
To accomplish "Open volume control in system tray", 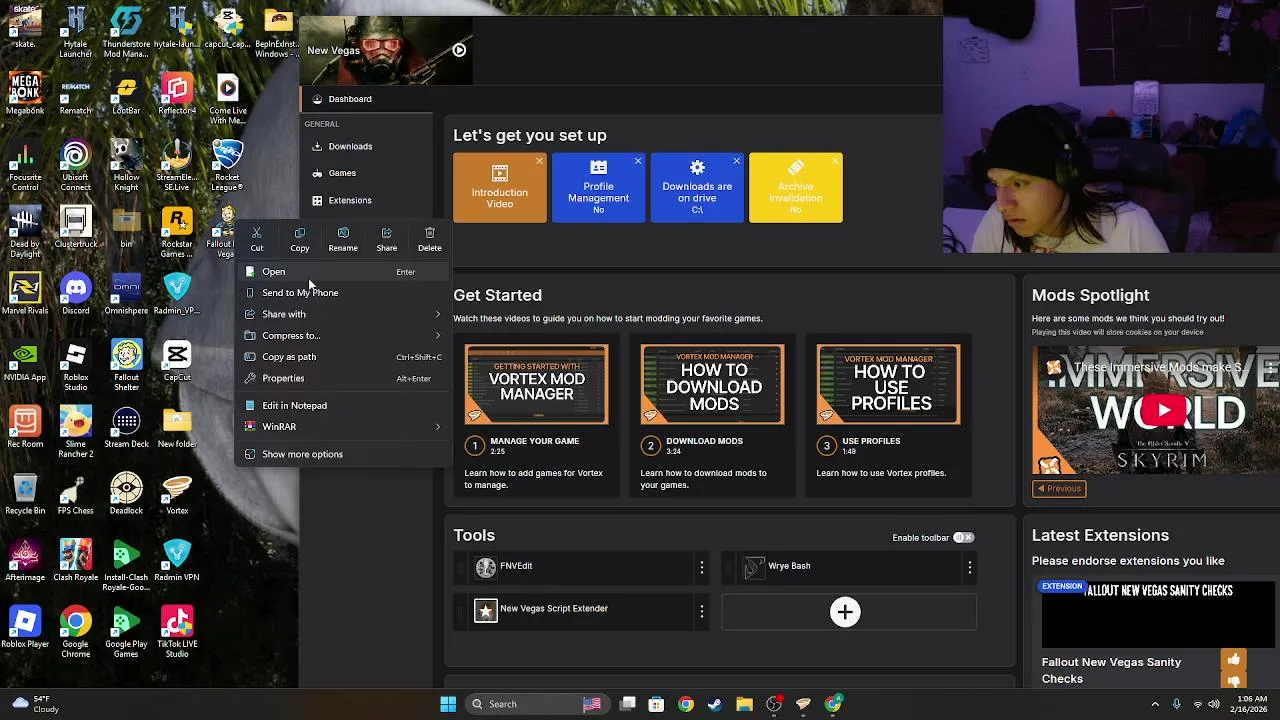I will [1214, 704].
